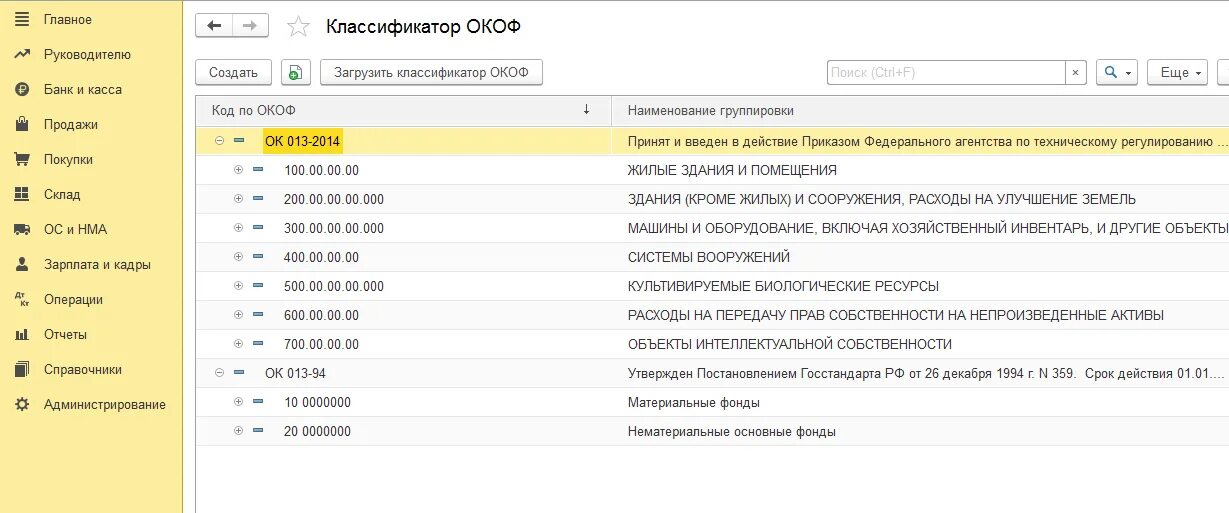Click the back navigation arrow
The image size is (1229, 513).
click(x=214, y=26)
